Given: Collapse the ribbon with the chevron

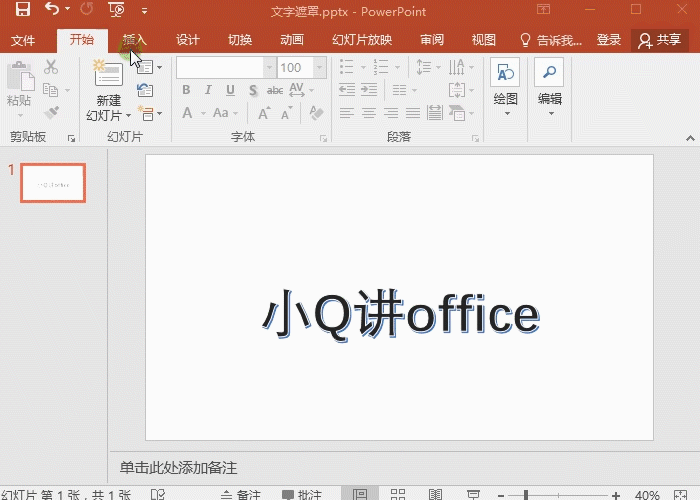Looking at the screenshot, I should click(x=690, y=138).
